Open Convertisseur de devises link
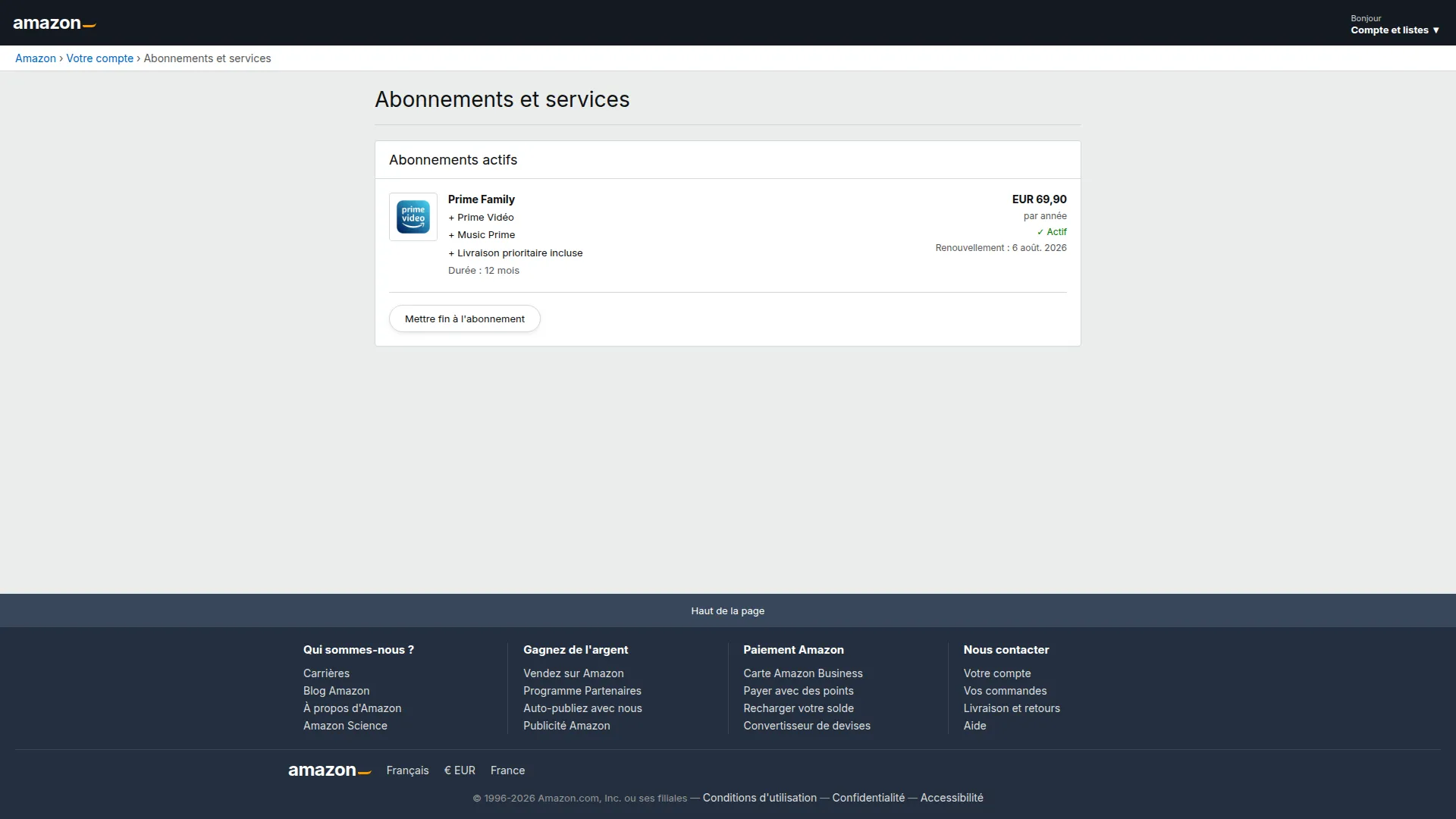Image resolution: width=1456 pixels, height=819 pixels. (807, 726)
